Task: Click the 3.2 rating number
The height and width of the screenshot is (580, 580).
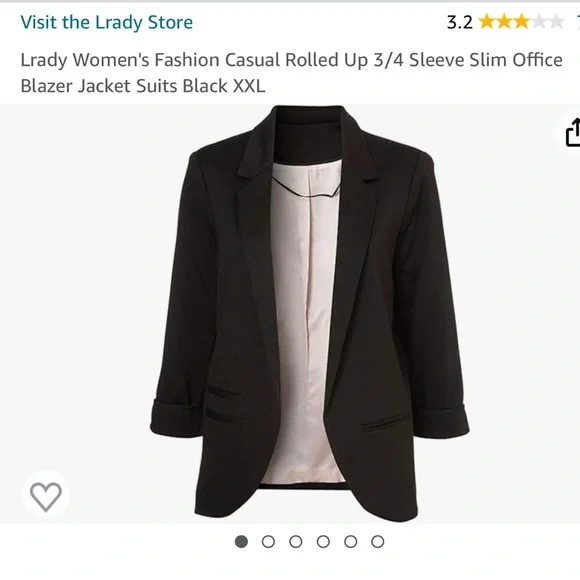Action: point(459,22)
